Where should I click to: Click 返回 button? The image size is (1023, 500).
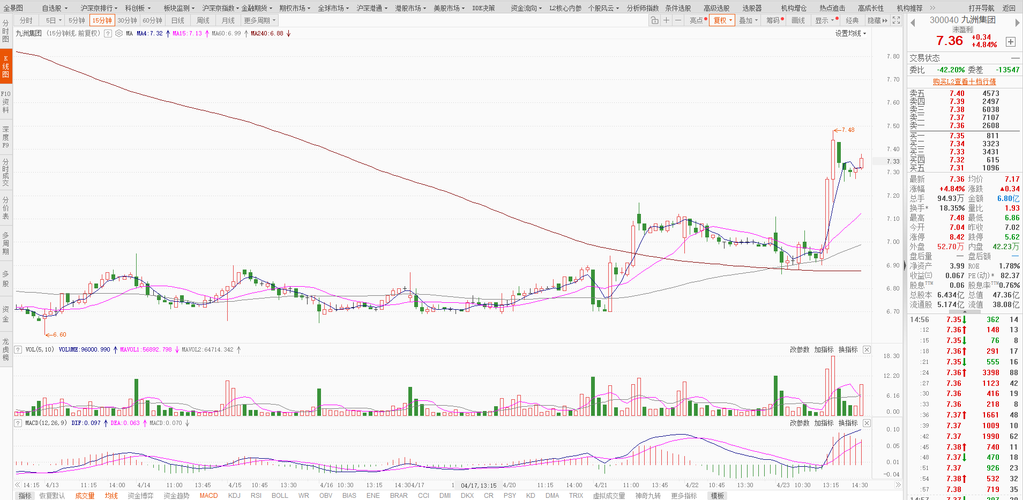click(1009, 8)
